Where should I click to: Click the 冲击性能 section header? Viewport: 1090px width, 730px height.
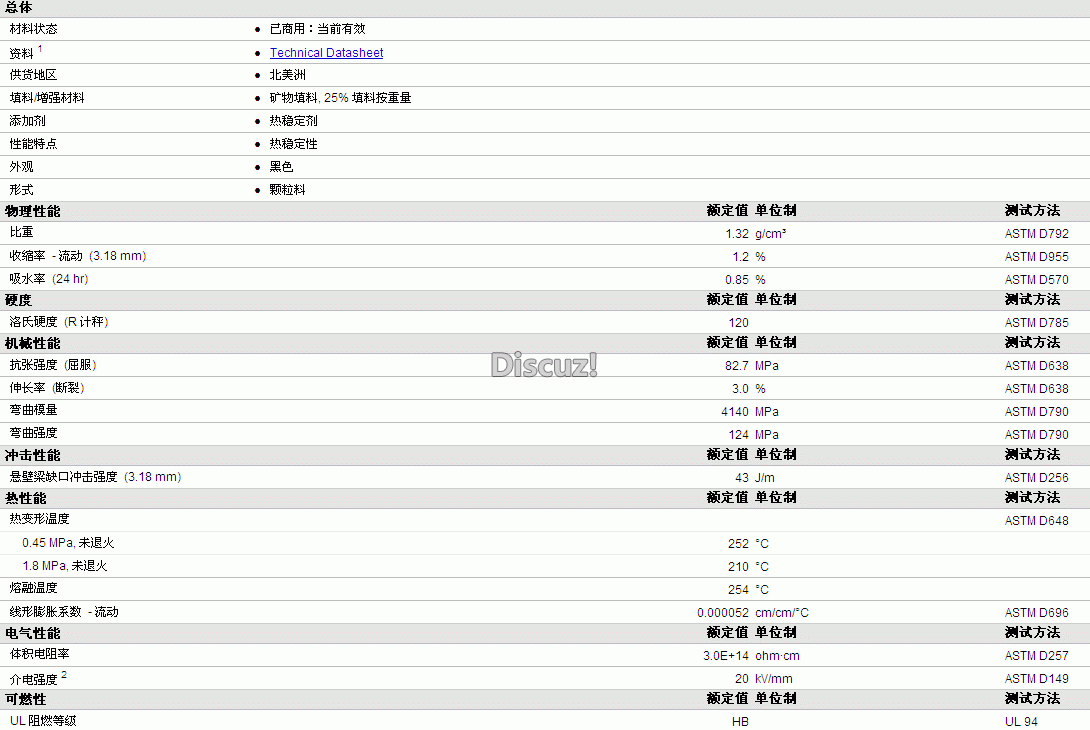[33, 456]
